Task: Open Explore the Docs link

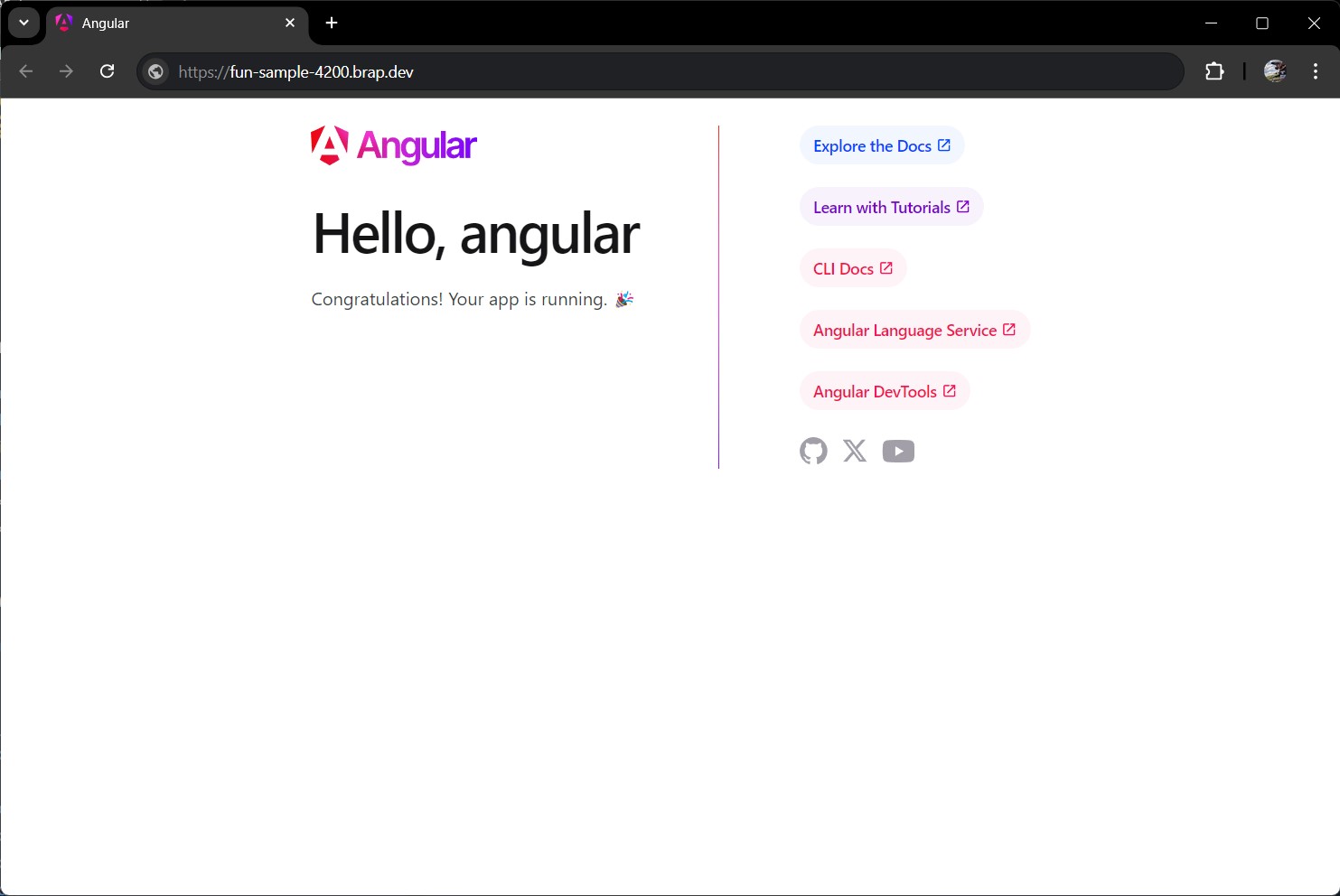Action: pyautogui.click(x=881, y=145)
